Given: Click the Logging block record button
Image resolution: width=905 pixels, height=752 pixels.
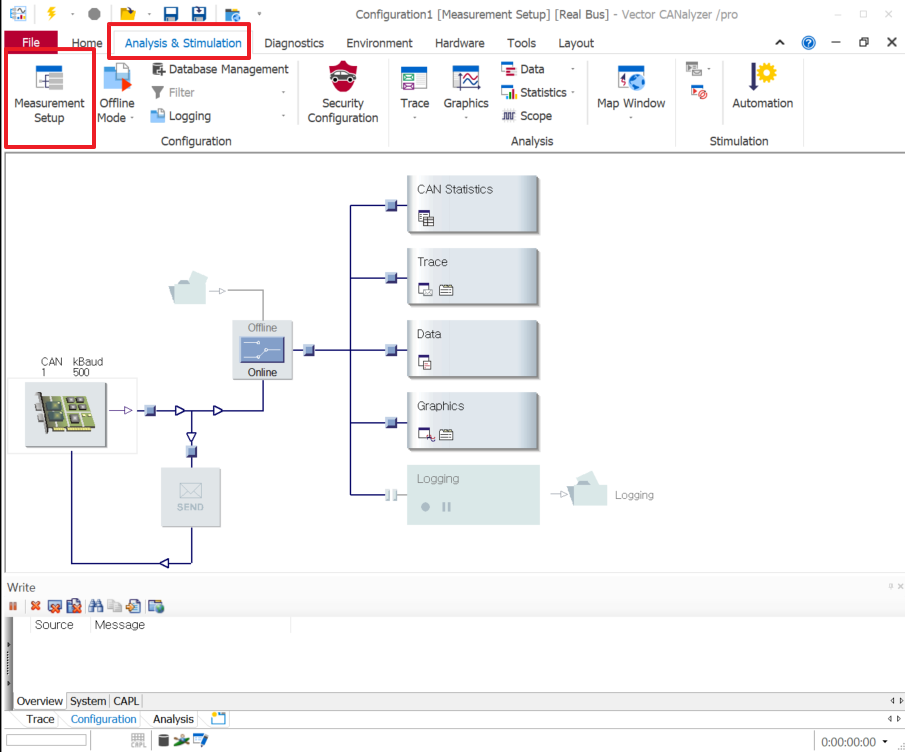Looking at the screenshot, I should click(425, 507).
